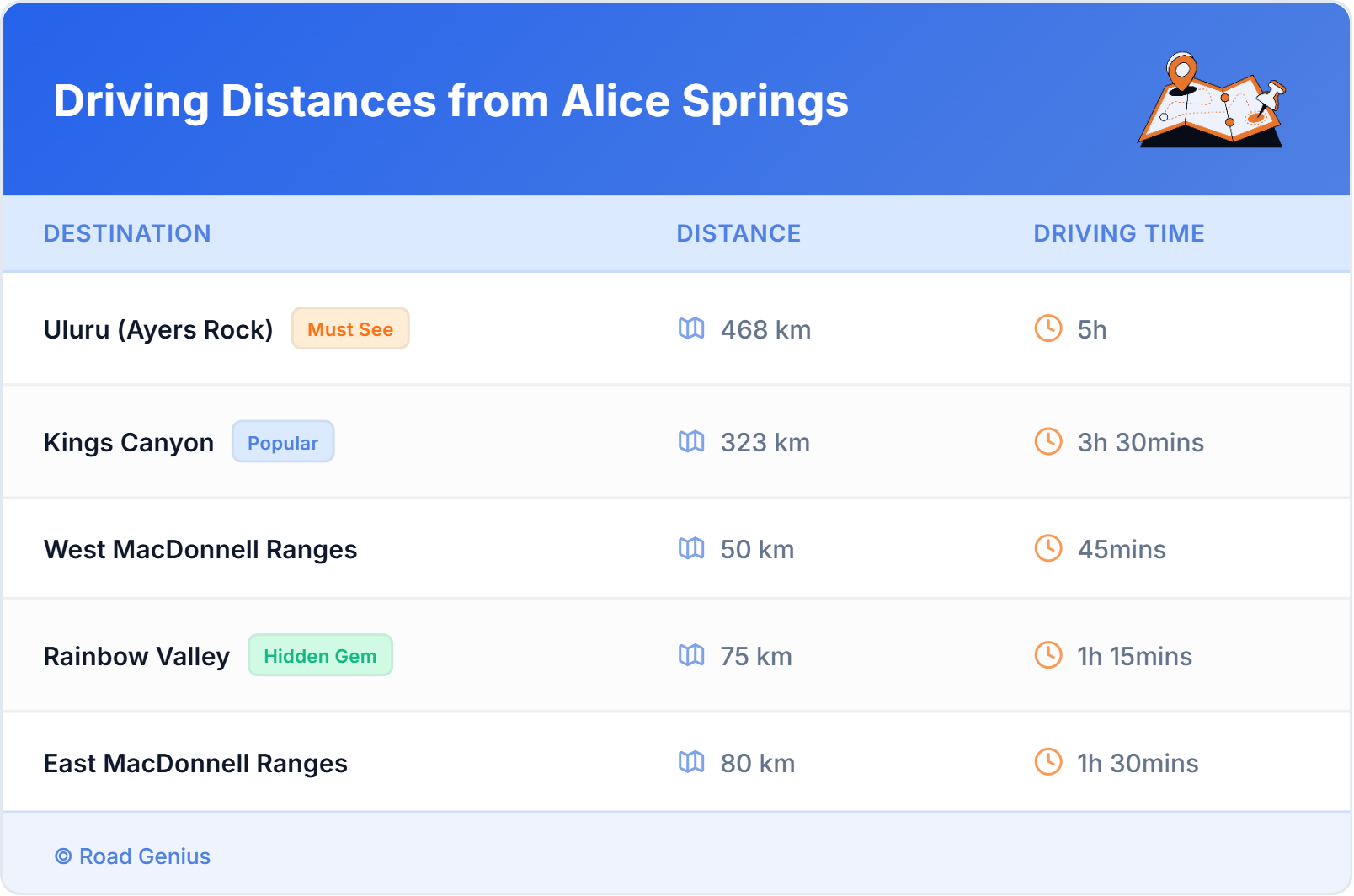Click the Must See badge

[x=350, y=328]
